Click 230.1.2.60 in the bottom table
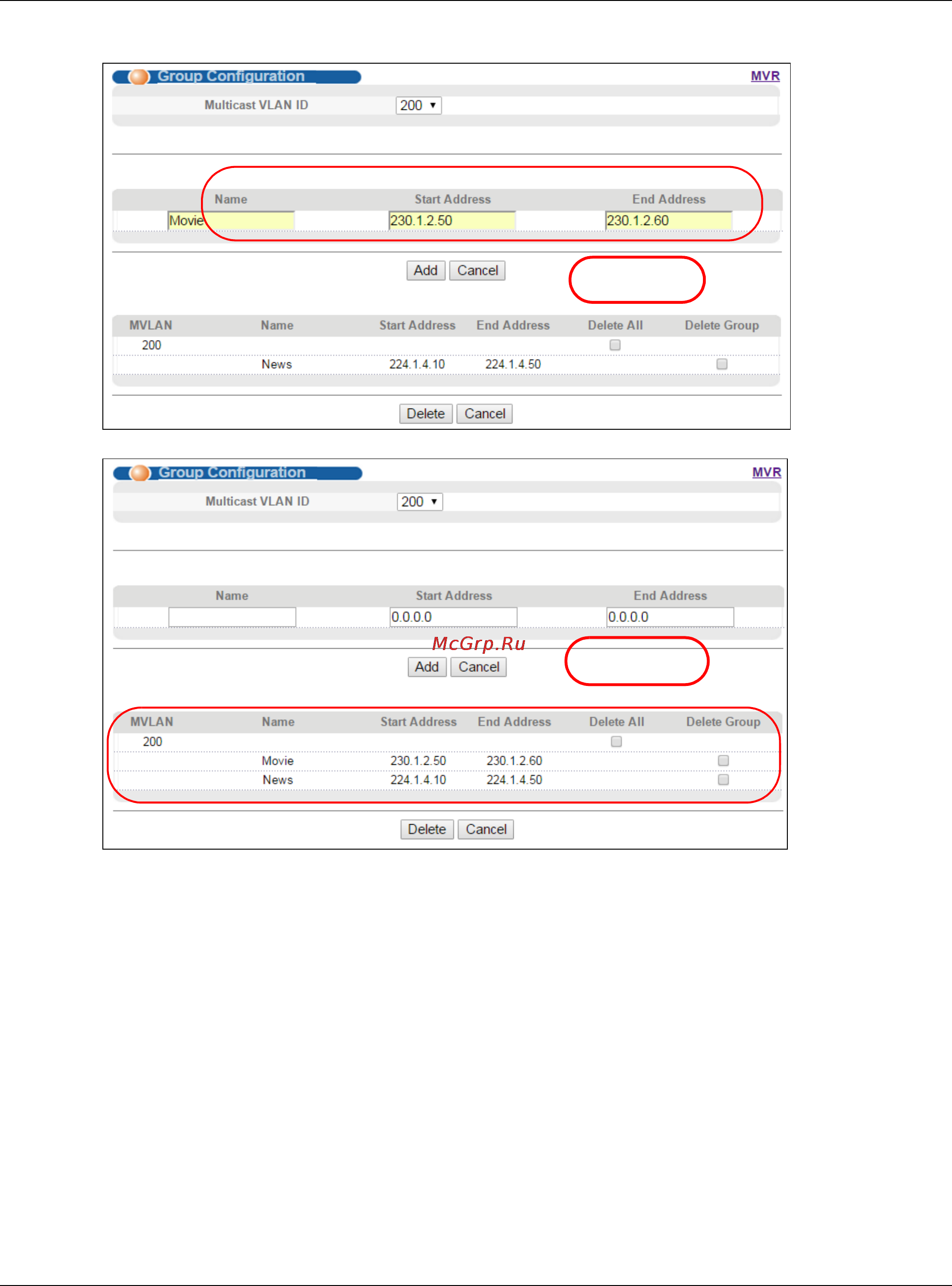Viewport: 952px width, 1286px height. point(514,760)
